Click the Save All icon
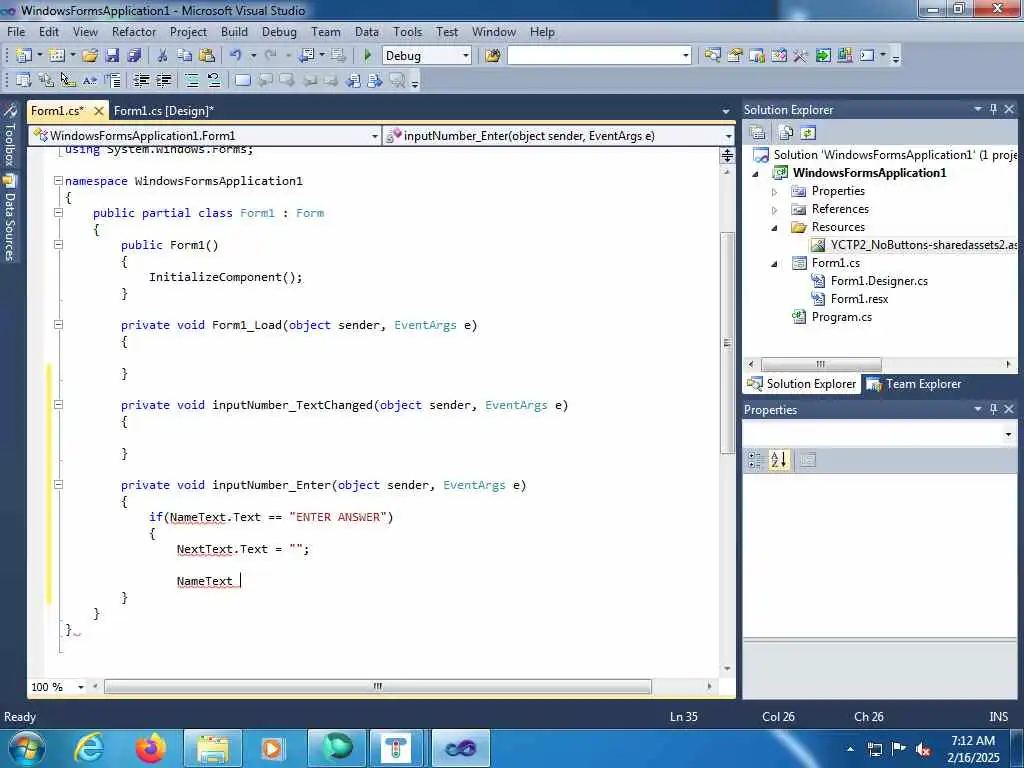This screenshot has width=1024, height=768. [x=134, y=56]
